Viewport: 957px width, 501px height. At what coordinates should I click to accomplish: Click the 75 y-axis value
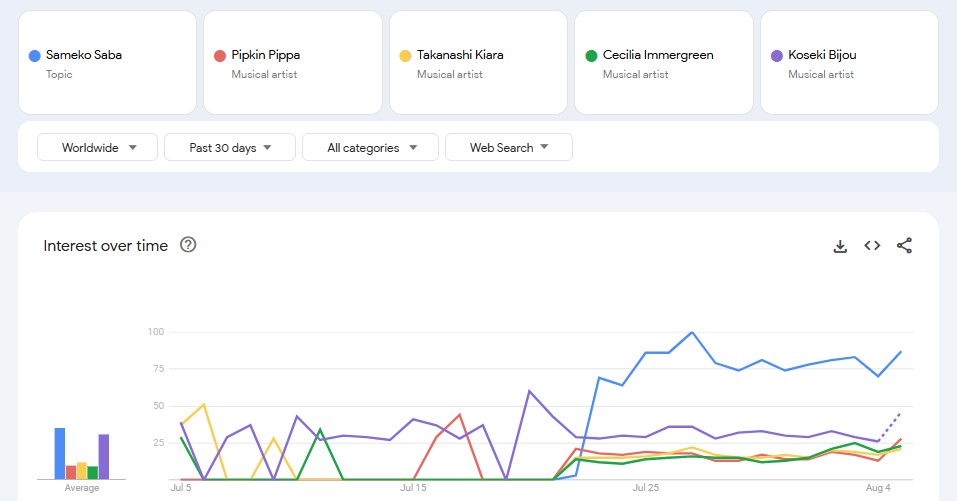pyautogui.click(x=159, y=369)
